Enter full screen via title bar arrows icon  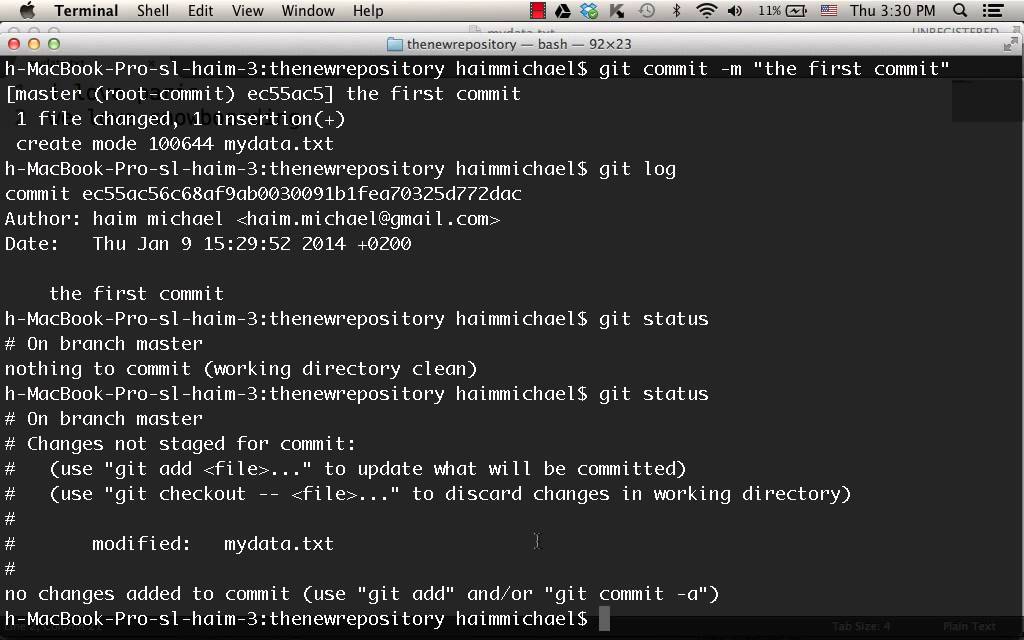1010,44
